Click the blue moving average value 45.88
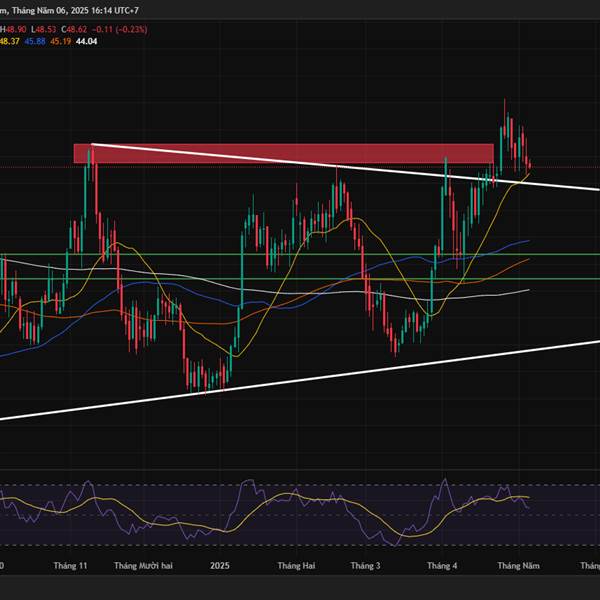The width and height of the screenshot is (600, 600). (x=35, y=41)
